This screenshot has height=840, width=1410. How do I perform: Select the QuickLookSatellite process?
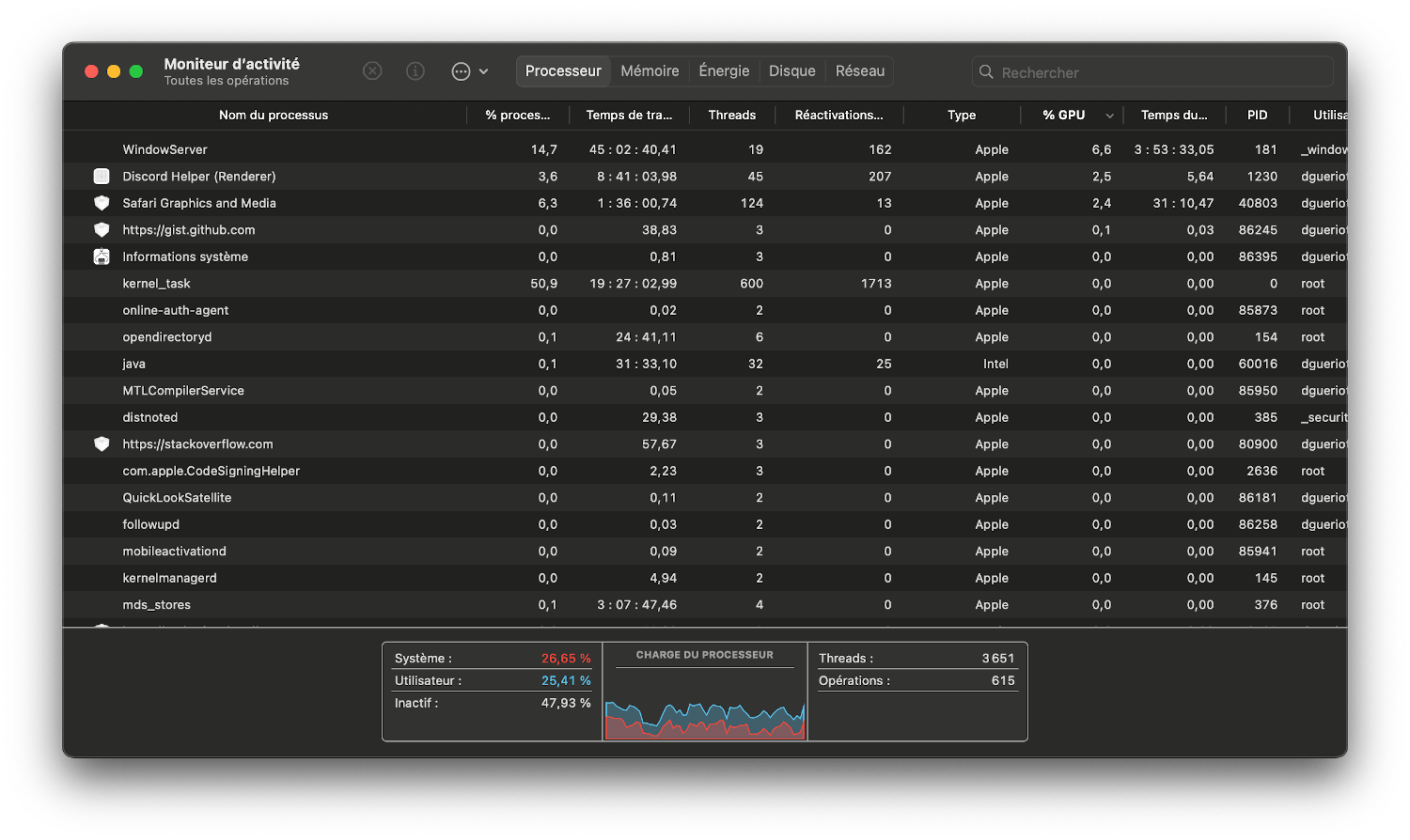pos(705,498)
